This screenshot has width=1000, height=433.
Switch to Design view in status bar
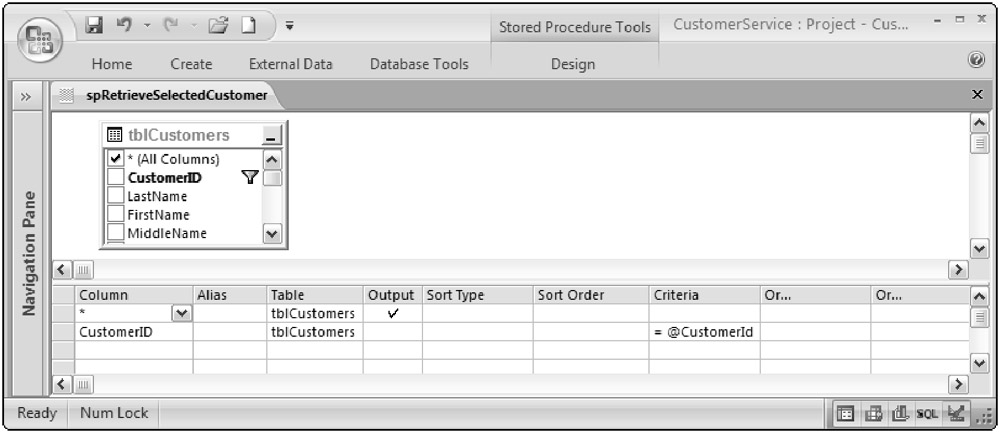point(957,413)
